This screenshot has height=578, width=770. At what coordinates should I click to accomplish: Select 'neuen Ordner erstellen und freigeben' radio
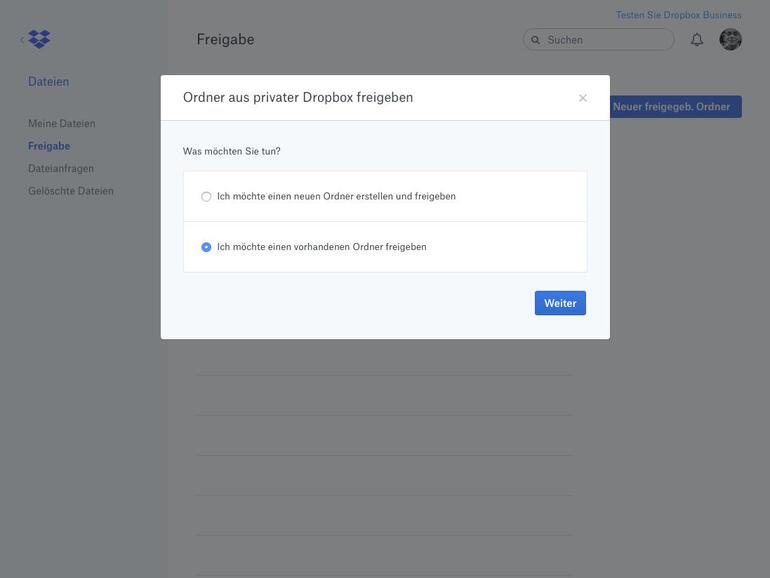tap(206, 196)
